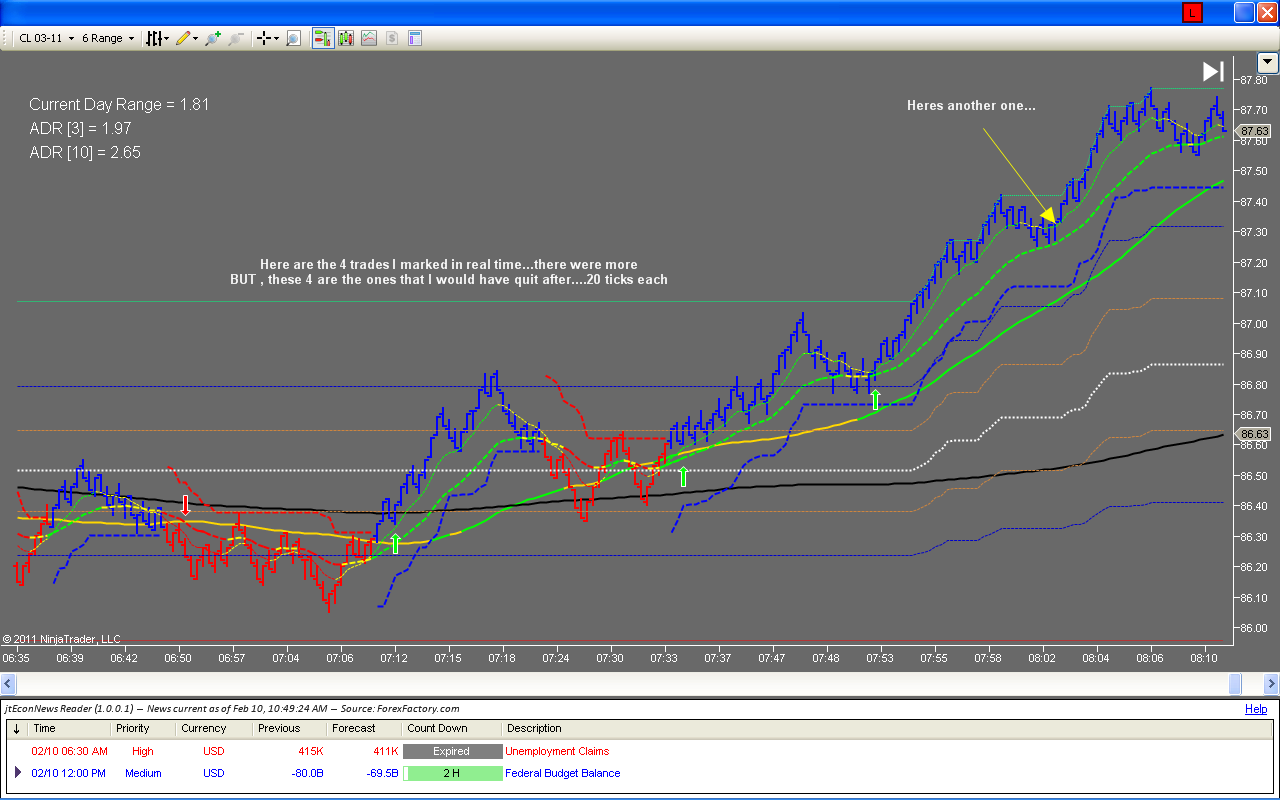
Task: Click the 'Heres another one...' annotation text
Action: click(971, 105)
